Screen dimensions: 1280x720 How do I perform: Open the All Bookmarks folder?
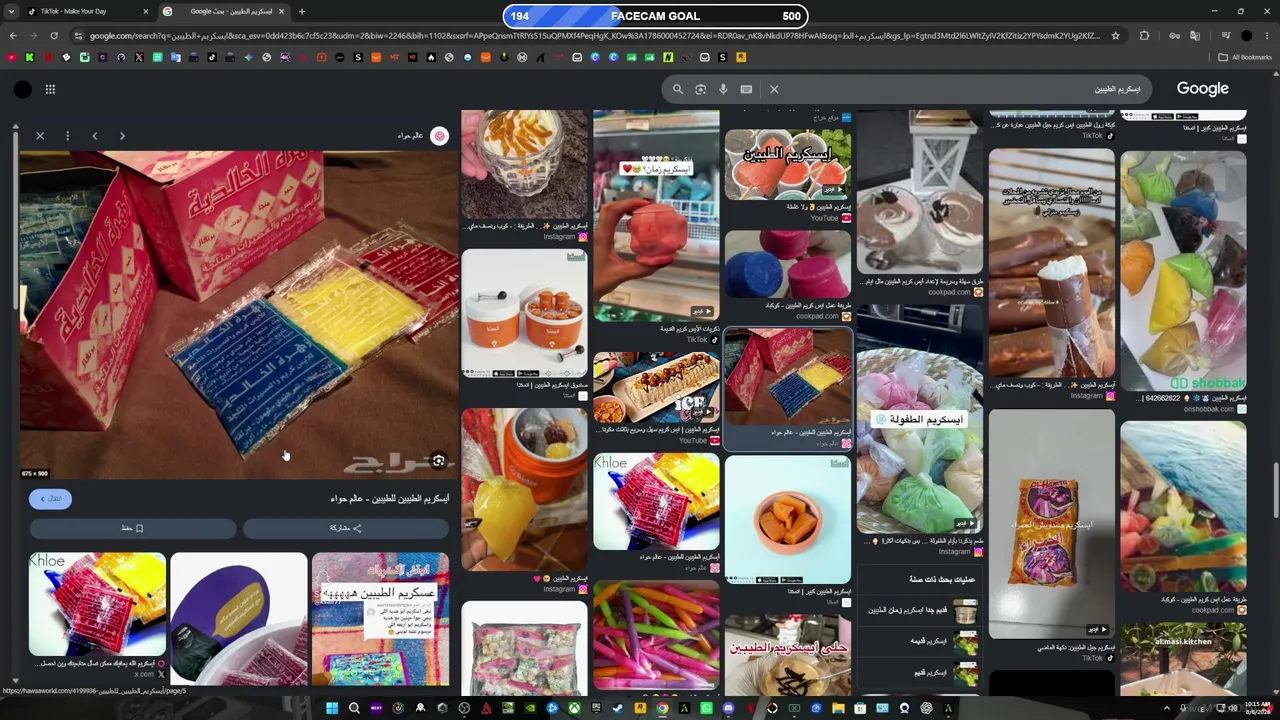[x=1245, y=57]
